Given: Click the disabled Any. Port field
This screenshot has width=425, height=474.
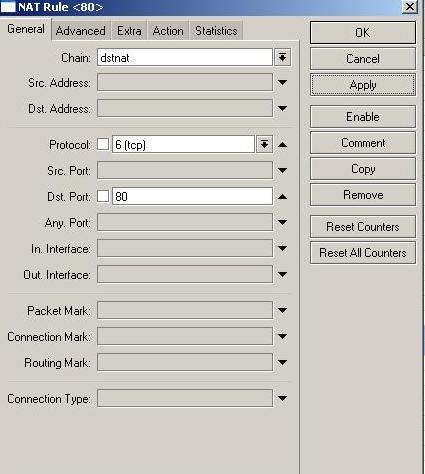Looking at the screenshot, I should tap(185, 222).
